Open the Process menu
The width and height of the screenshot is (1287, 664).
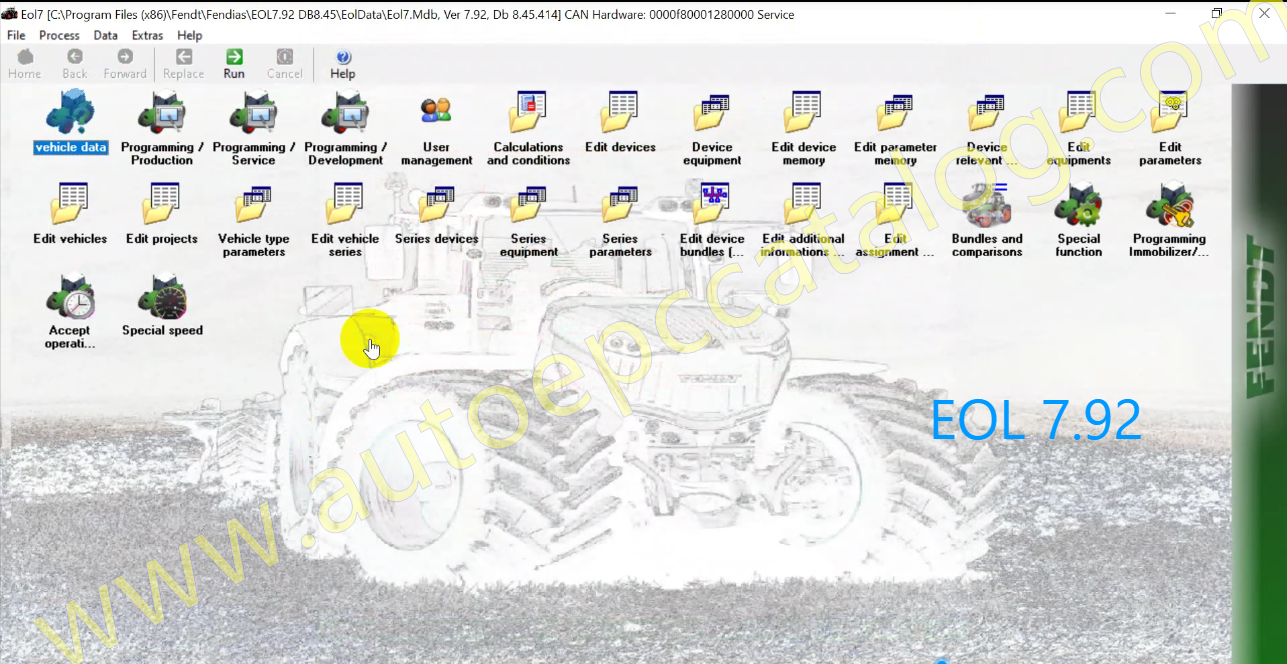coord(59,35)
